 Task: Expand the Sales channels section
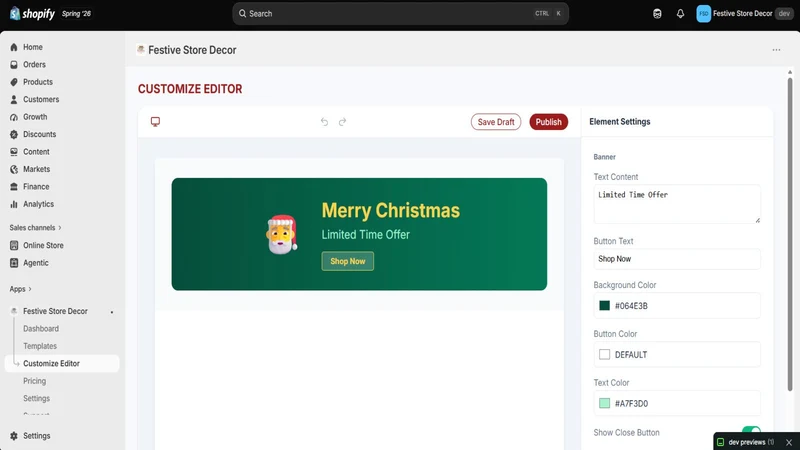[x=35, y=228]
